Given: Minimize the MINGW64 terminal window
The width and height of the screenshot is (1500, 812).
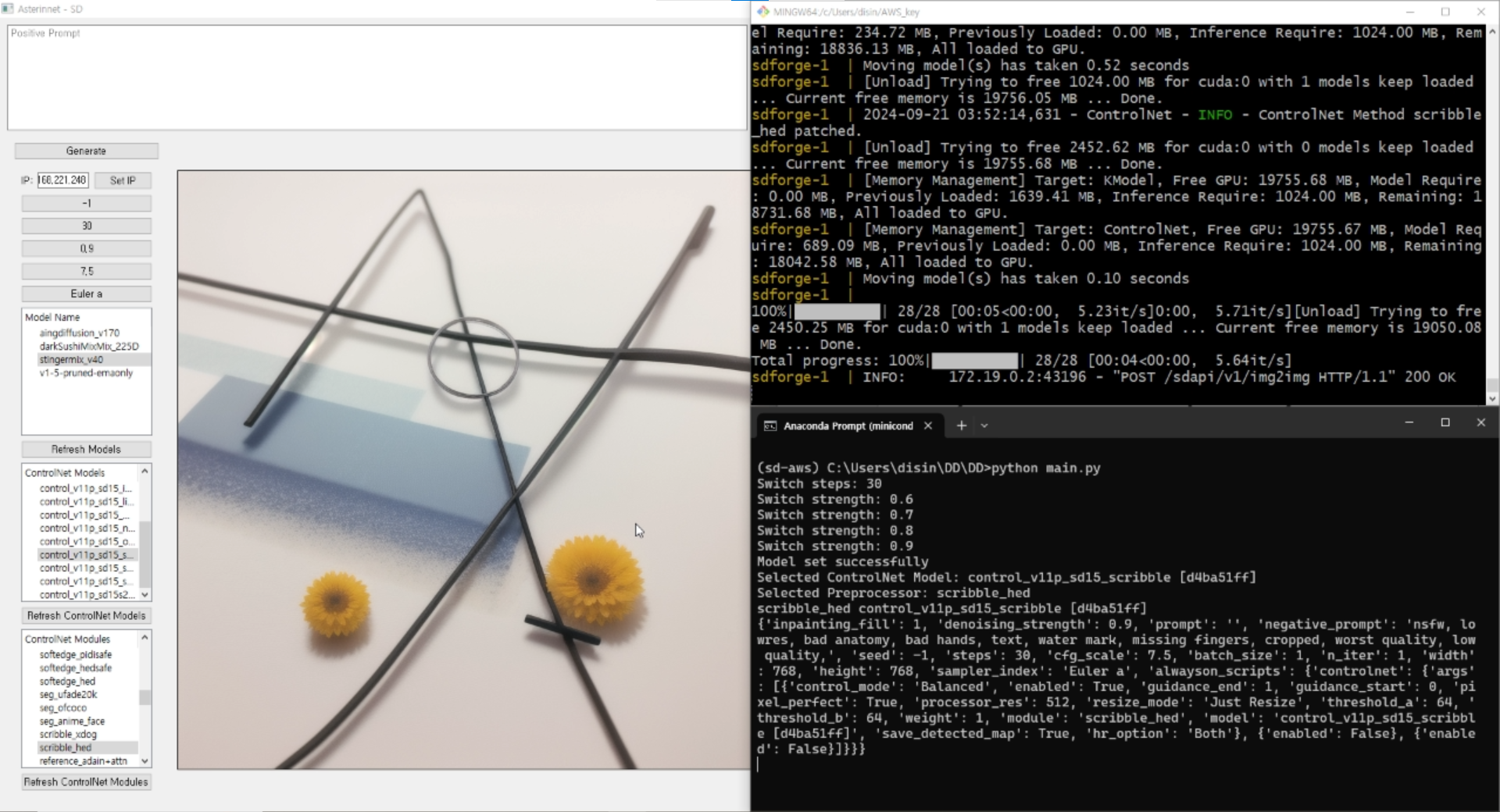Looking at the screenshot, I should coord(1410,12).
